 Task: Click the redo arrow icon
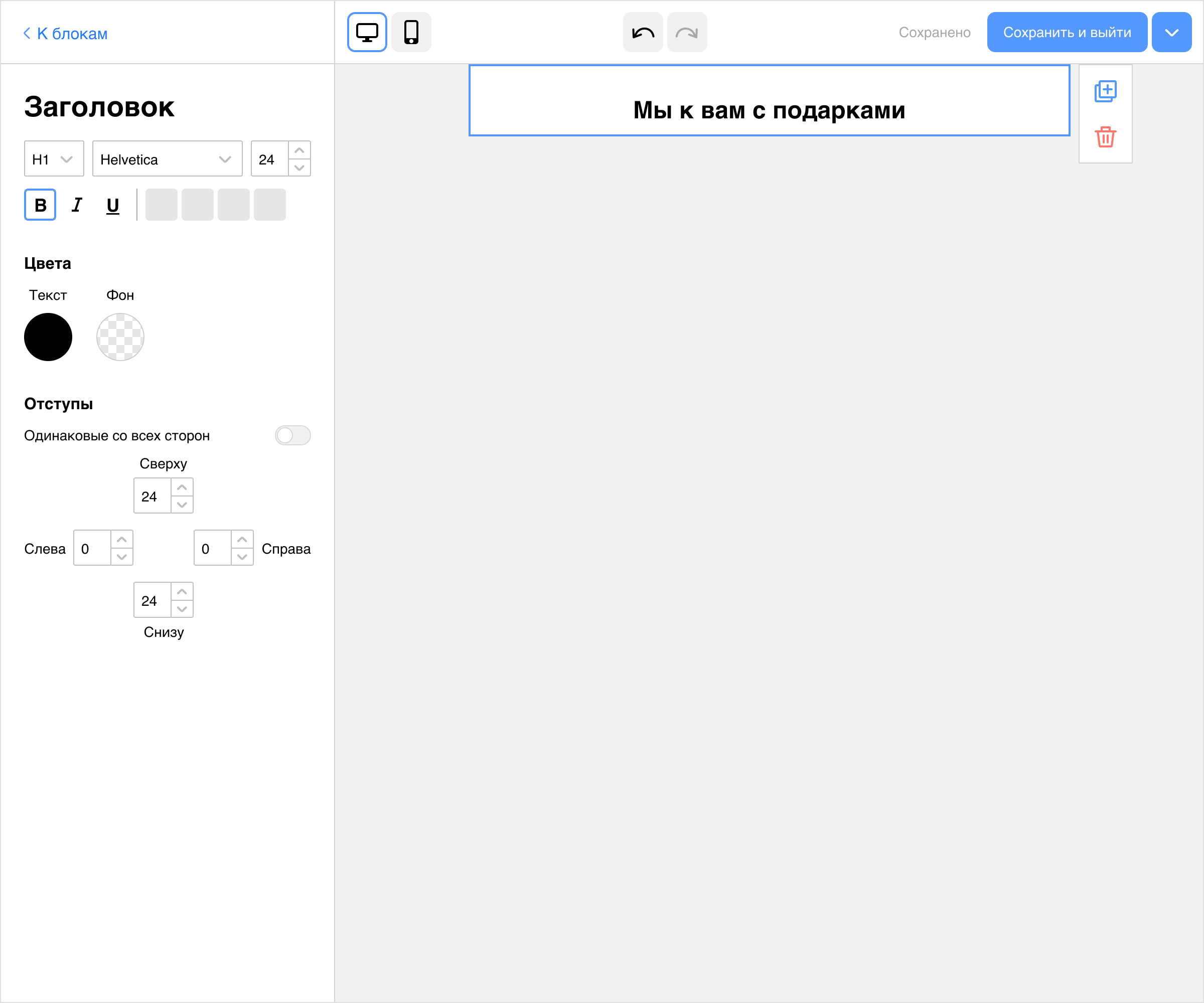pos(687,32)
